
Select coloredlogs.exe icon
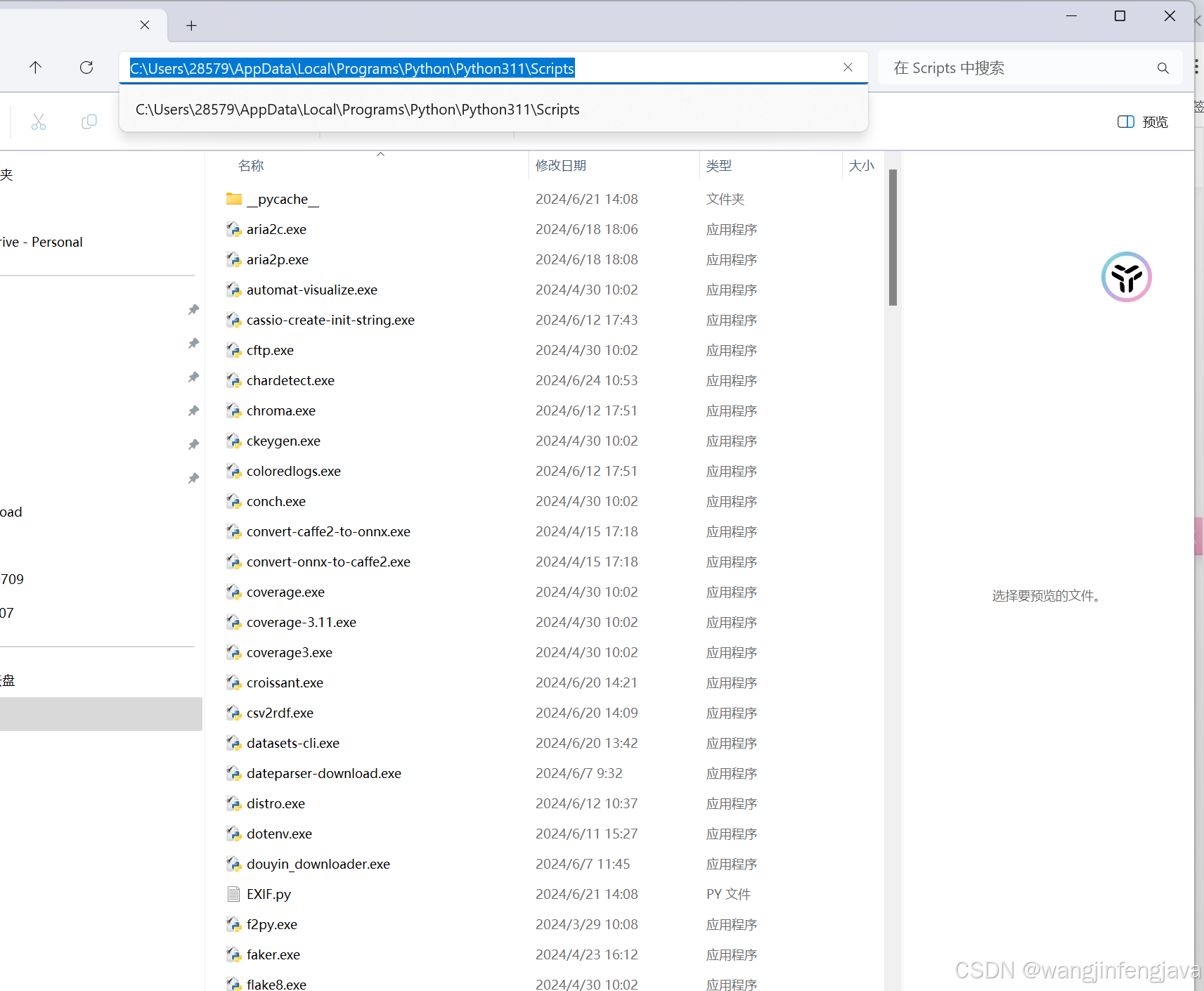pos(234,471)
